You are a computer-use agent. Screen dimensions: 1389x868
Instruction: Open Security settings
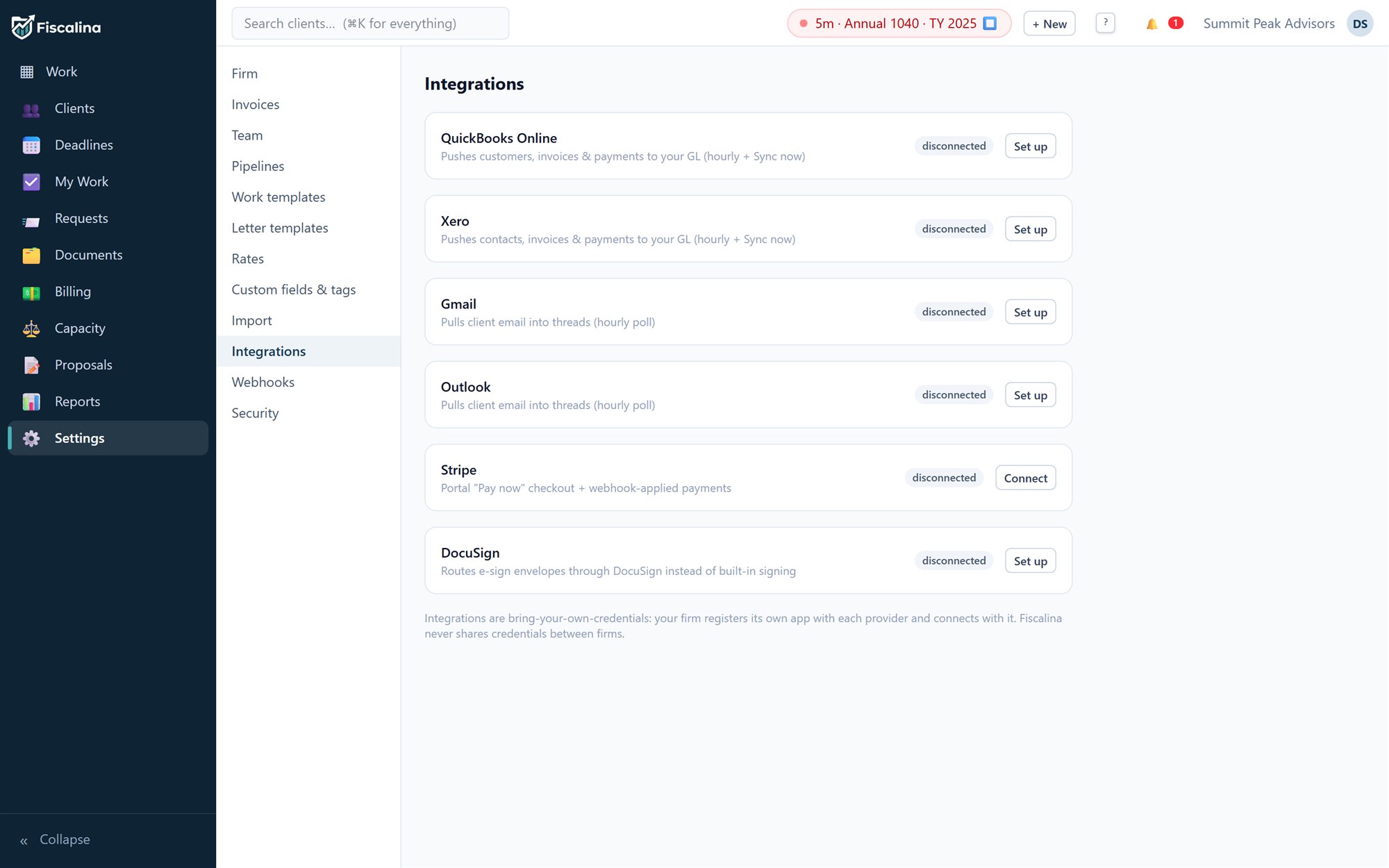(x=309, y=413)
